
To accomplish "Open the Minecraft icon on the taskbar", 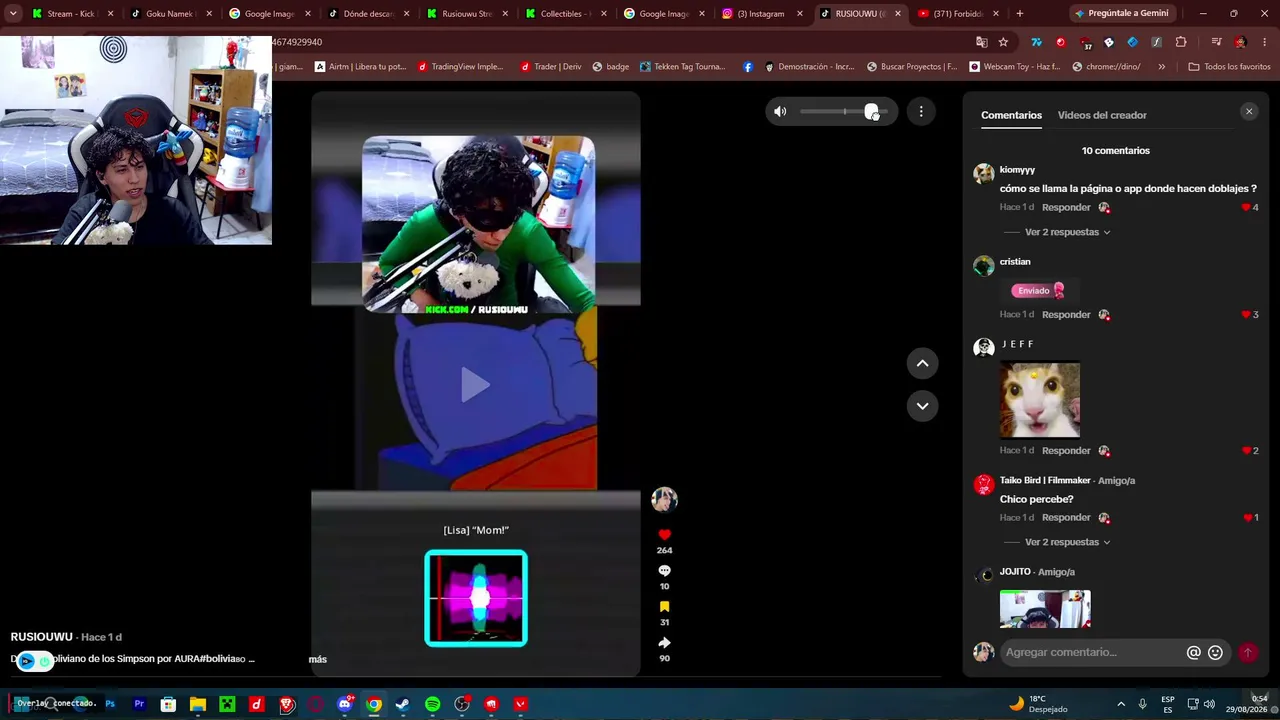I will pos(227,704).
